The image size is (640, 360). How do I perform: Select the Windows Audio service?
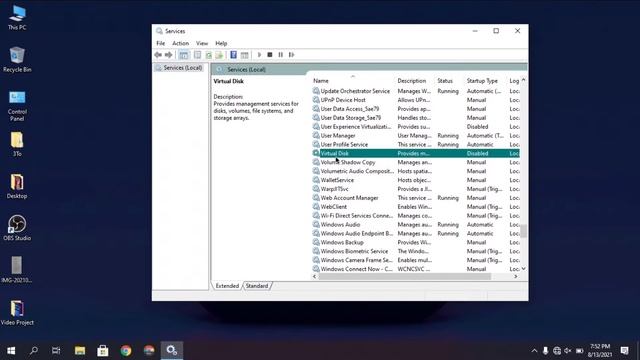pos(416,224)
